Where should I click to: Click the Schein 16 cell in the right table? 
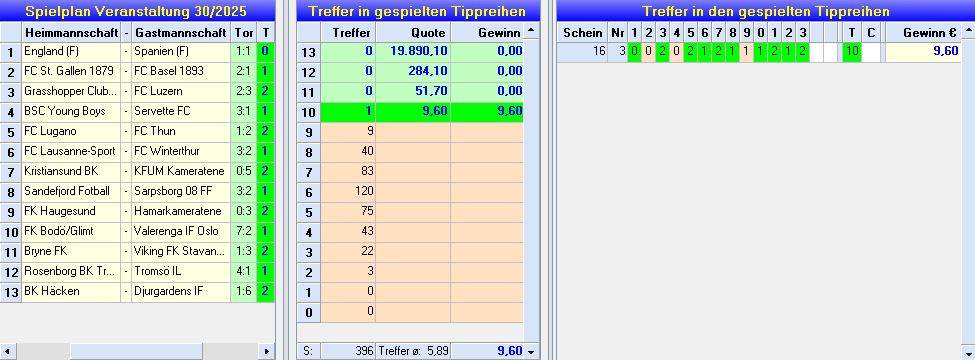pyautogui.click(x=582, y=52)
